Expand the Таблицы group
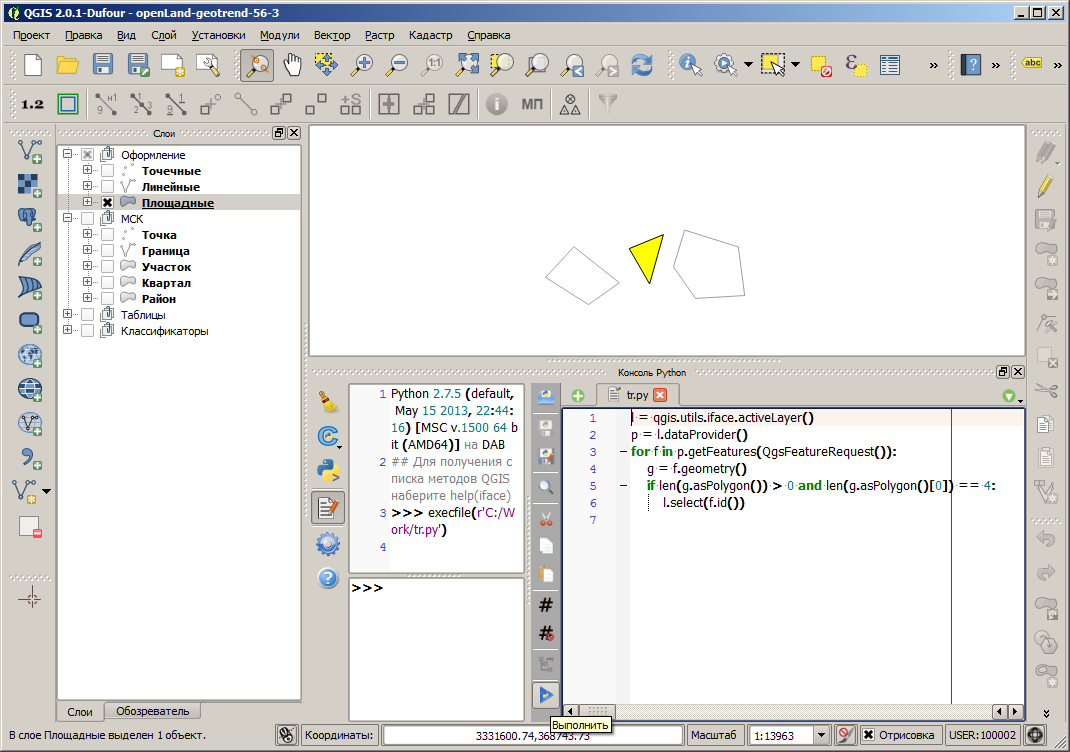The width and height of the screenshot is (1070, 752). (68, 315)
